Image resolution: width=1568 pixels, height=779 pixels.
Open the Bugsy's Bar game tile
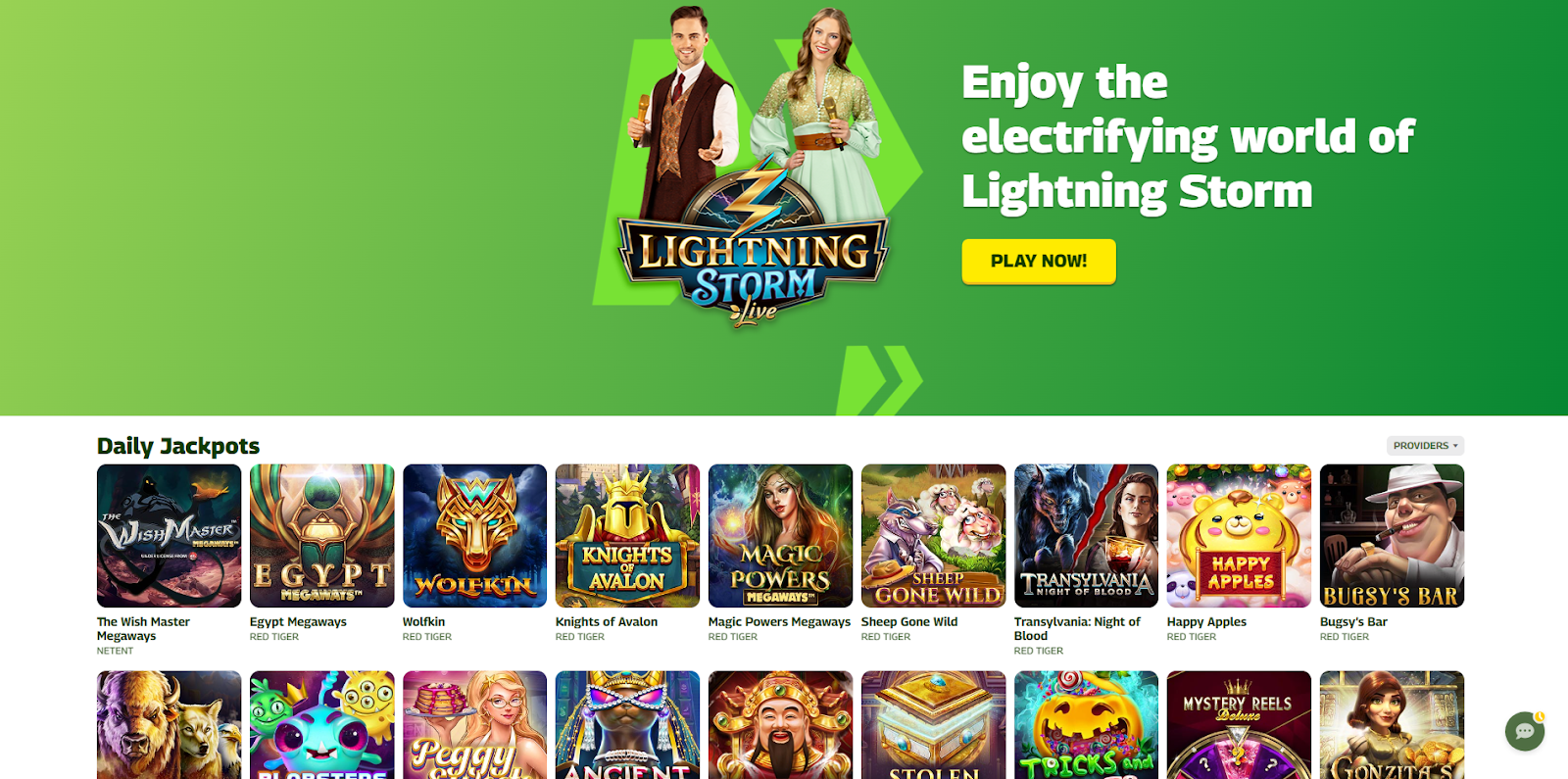(1392, 536)
